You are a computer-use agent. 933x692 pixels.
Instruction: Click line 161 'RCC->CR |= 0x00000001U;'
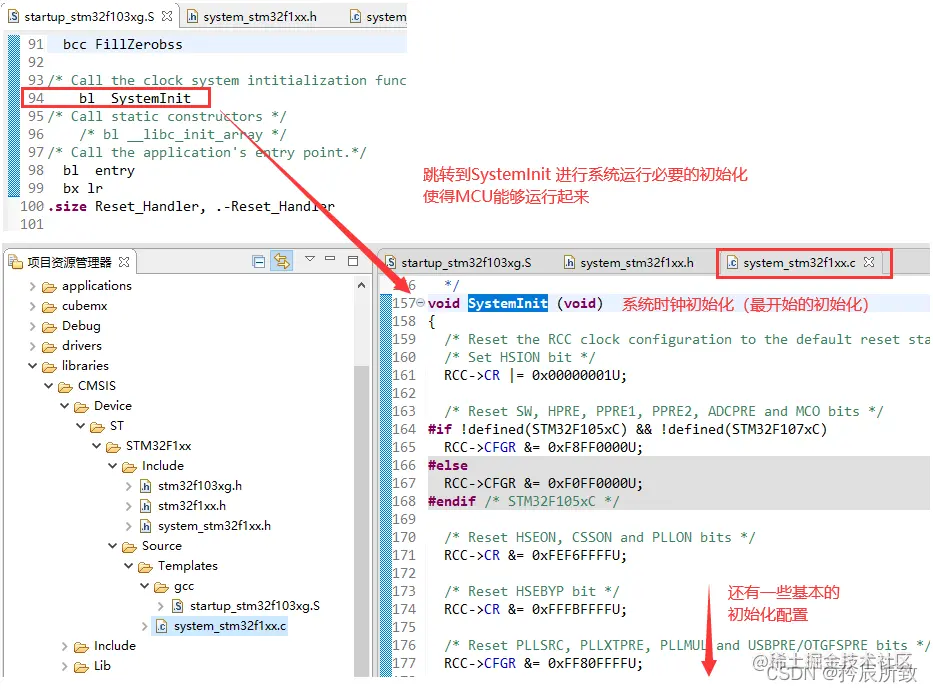click(535, 375)
